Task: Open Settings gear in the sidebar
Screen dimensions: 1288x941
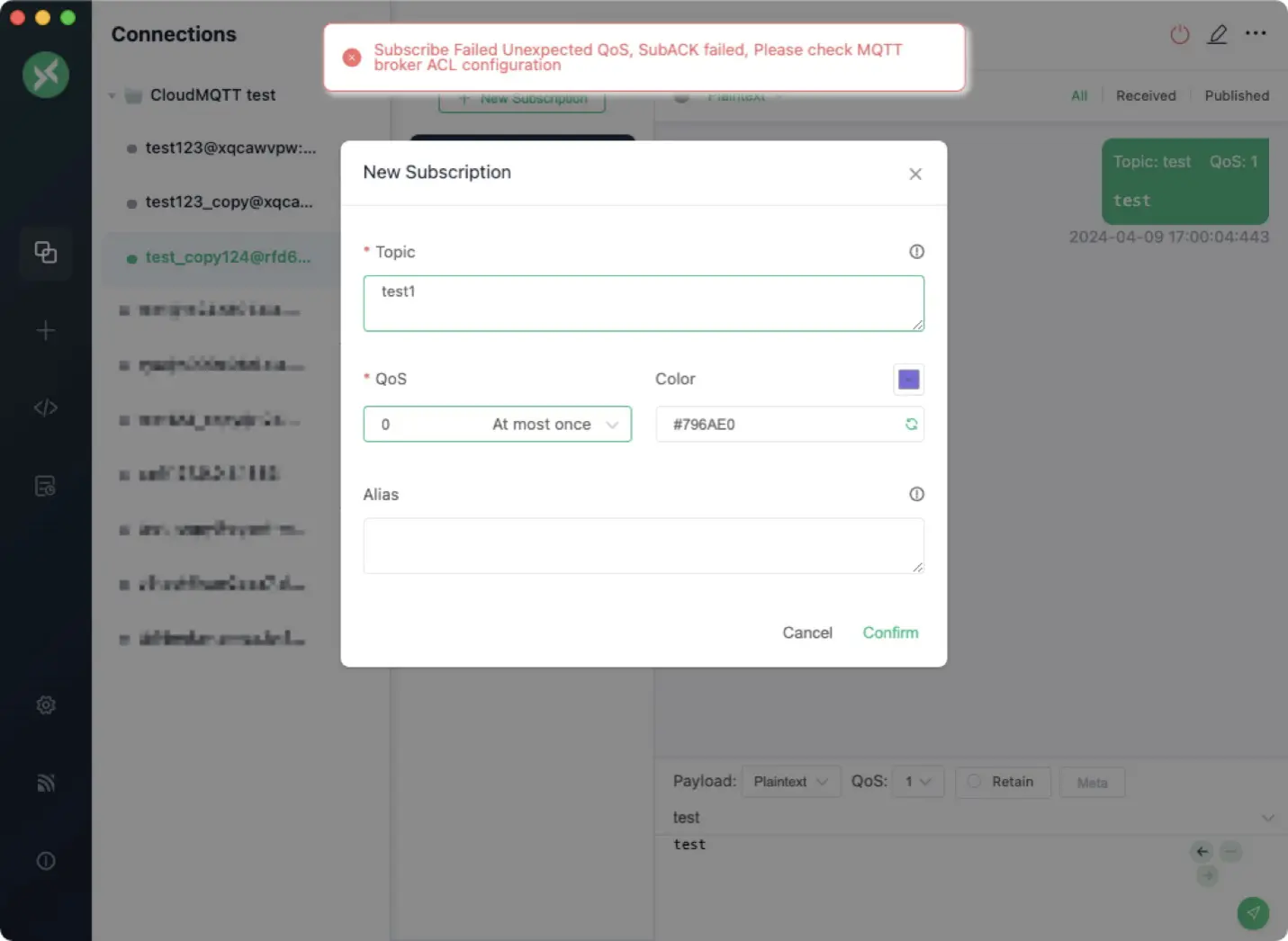Action: (x=45, y=705)
